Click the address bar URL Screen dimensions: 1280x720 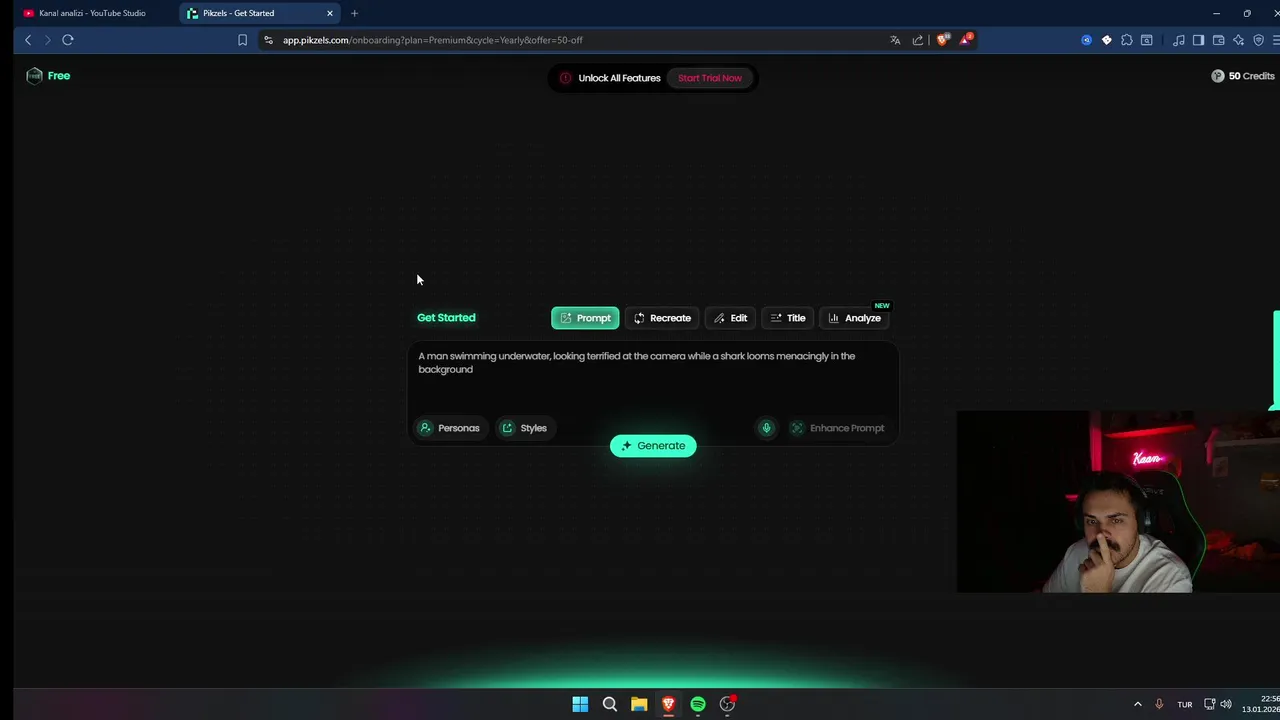tap(432, 40)
